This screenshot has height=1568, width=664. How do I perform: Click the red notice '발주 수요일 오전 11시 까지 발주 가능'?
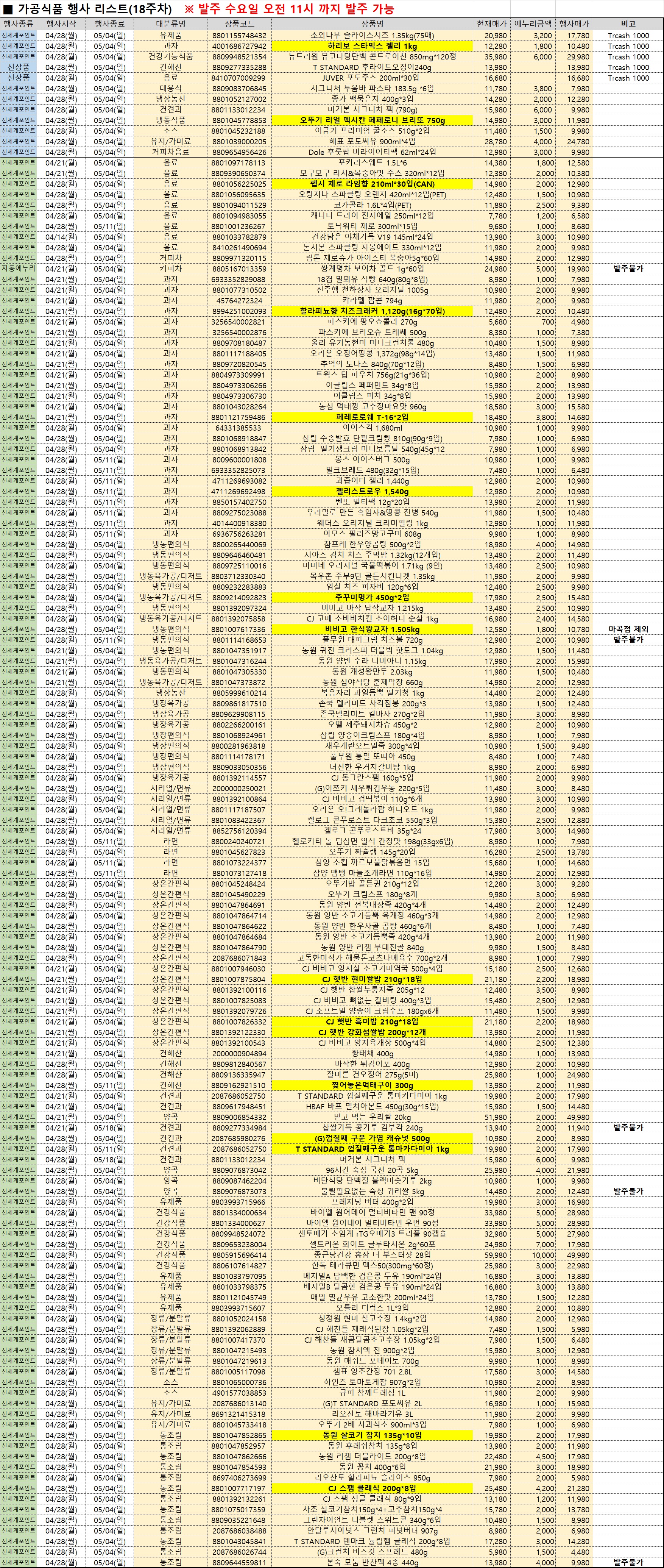tap(295, 8)
